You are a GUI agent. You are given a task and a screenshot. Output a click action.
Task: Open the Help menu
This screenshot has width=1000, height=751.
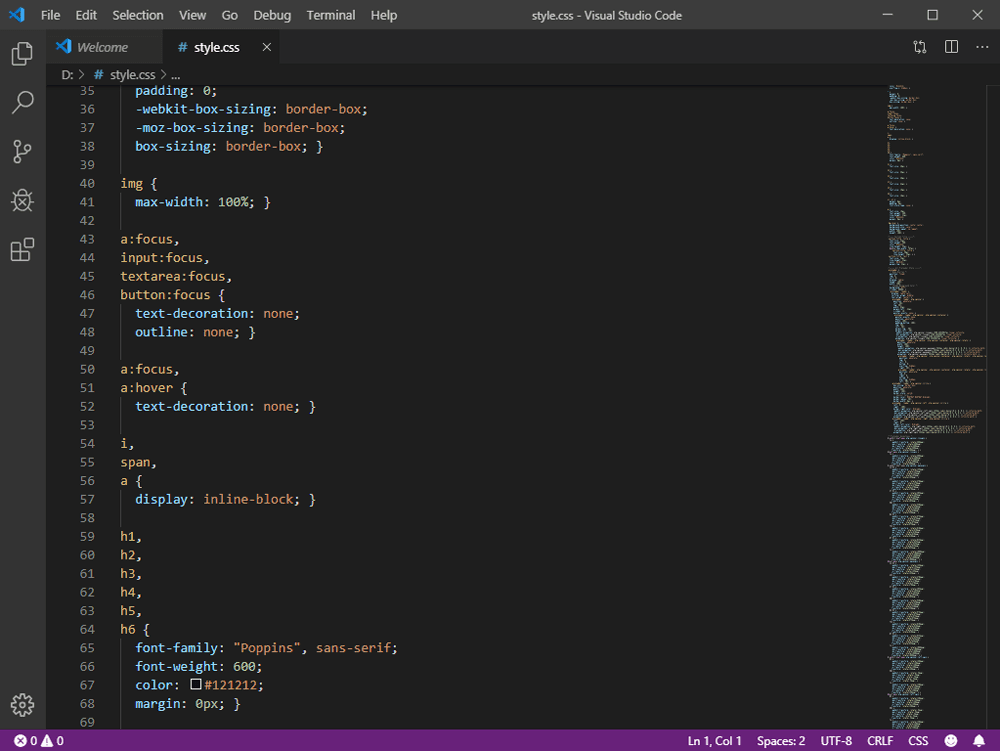coord(384,15)
